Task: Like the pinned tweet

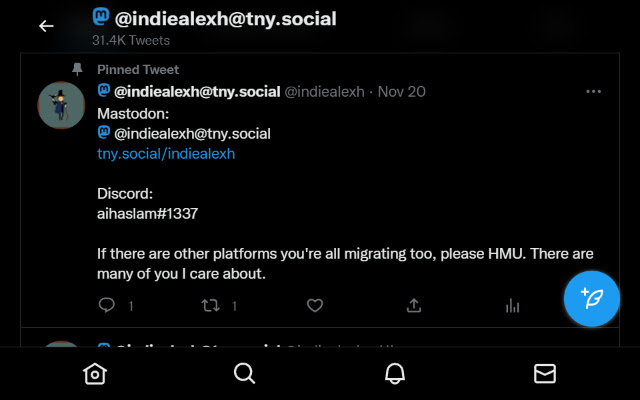Action: click(x=314, y=305)
